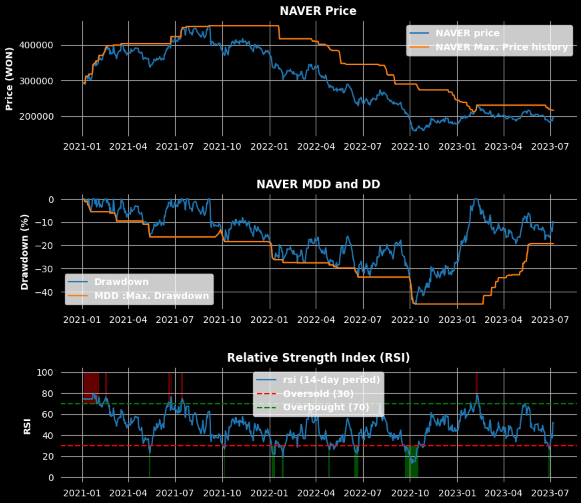Click 2023-07 tick label under RSI chart

(x=550, y=493)
